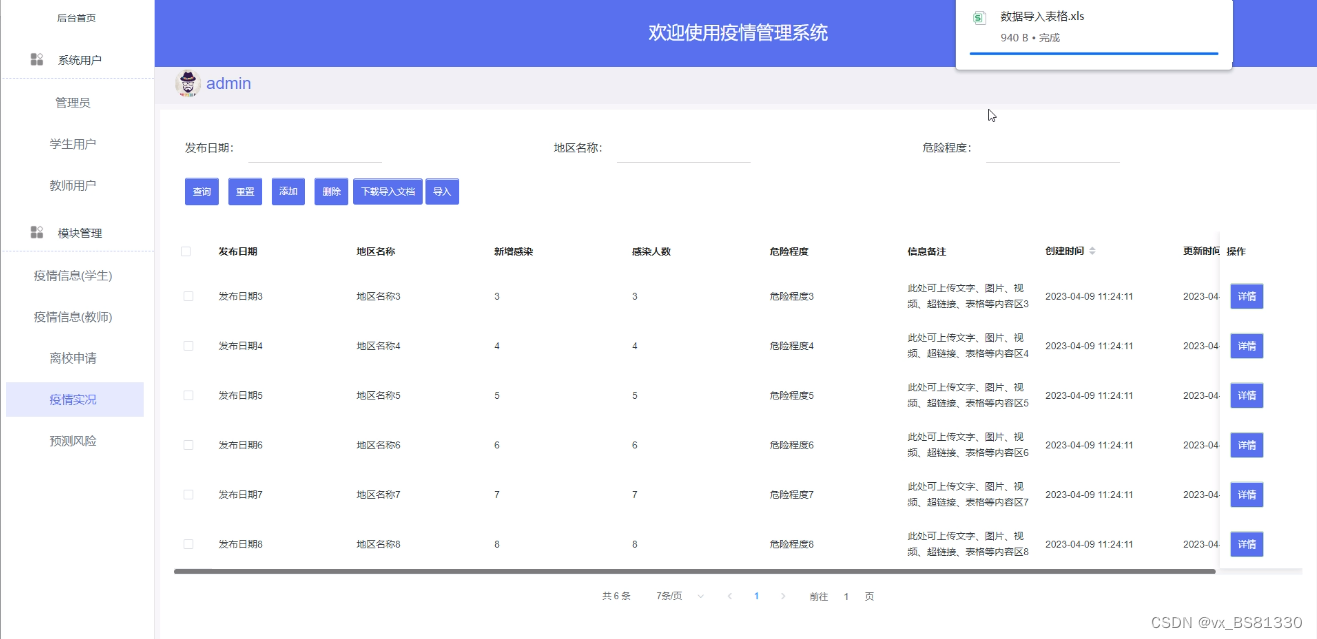Click the 信息备注 column header
Image resolution: width=1317 pixels, height=639 pixels.
click(927, 251)
